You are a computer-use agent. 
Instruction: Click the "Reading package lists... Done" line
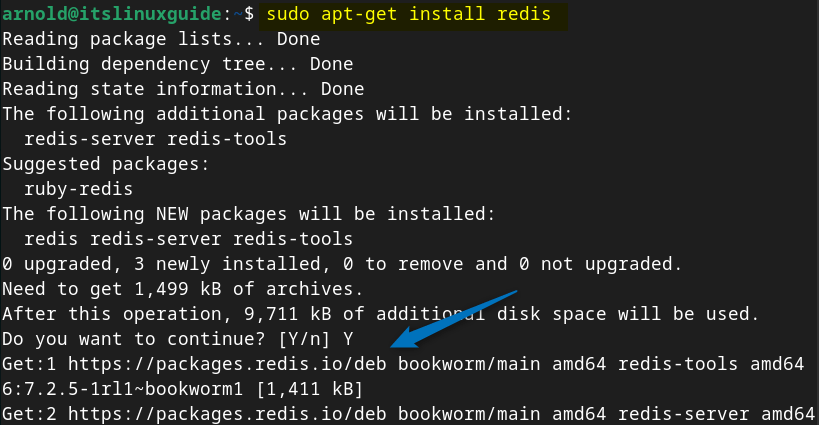[161, 40]
